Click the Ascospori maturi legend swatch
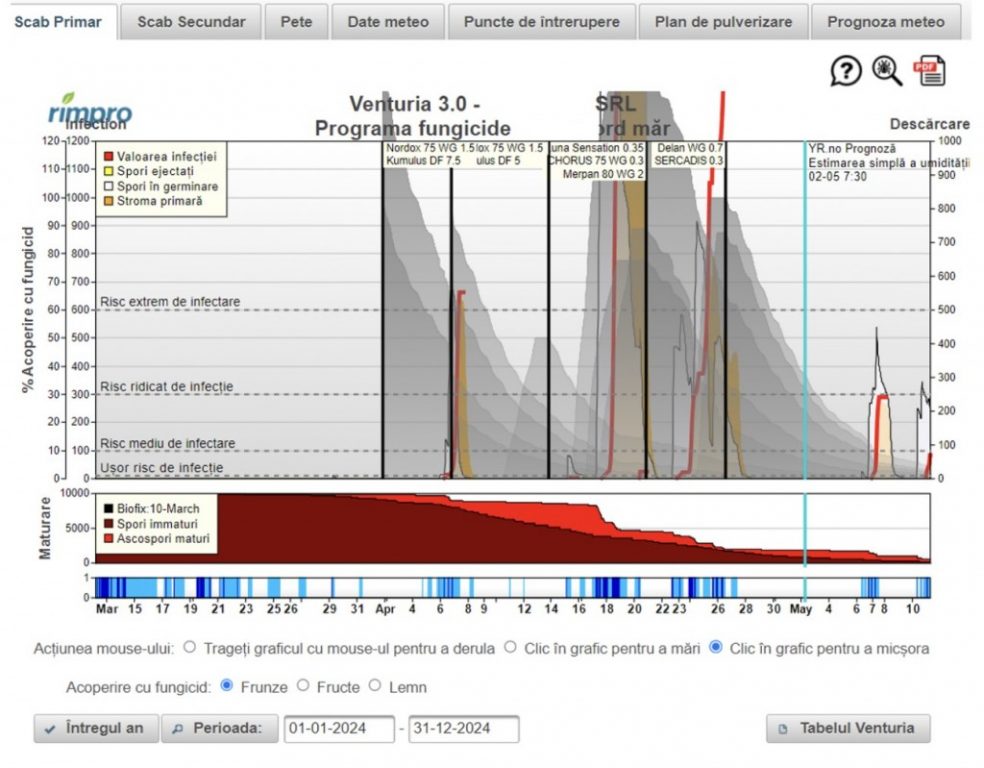Image resolution: width=984 pixels, height=768 pixels. (109, 539)
